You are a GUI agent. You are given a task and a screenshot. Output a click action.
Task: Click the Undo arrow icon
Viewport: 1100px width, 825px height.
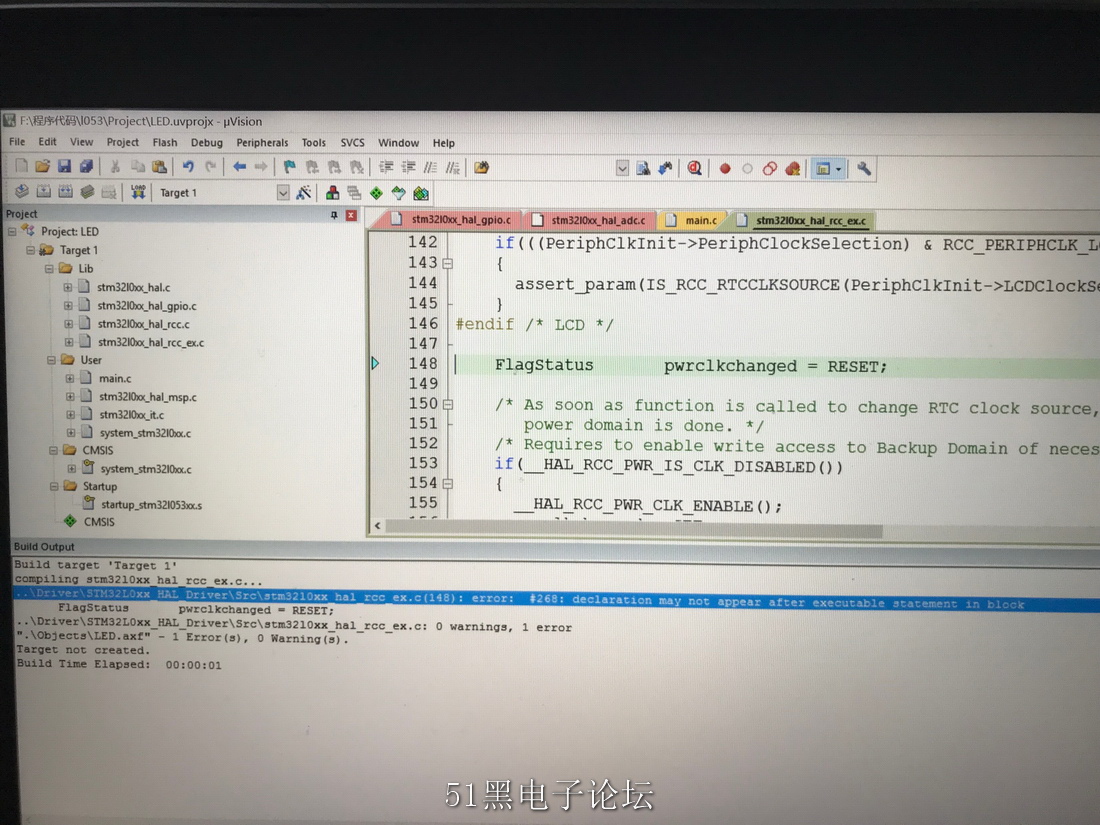(188, 167)
